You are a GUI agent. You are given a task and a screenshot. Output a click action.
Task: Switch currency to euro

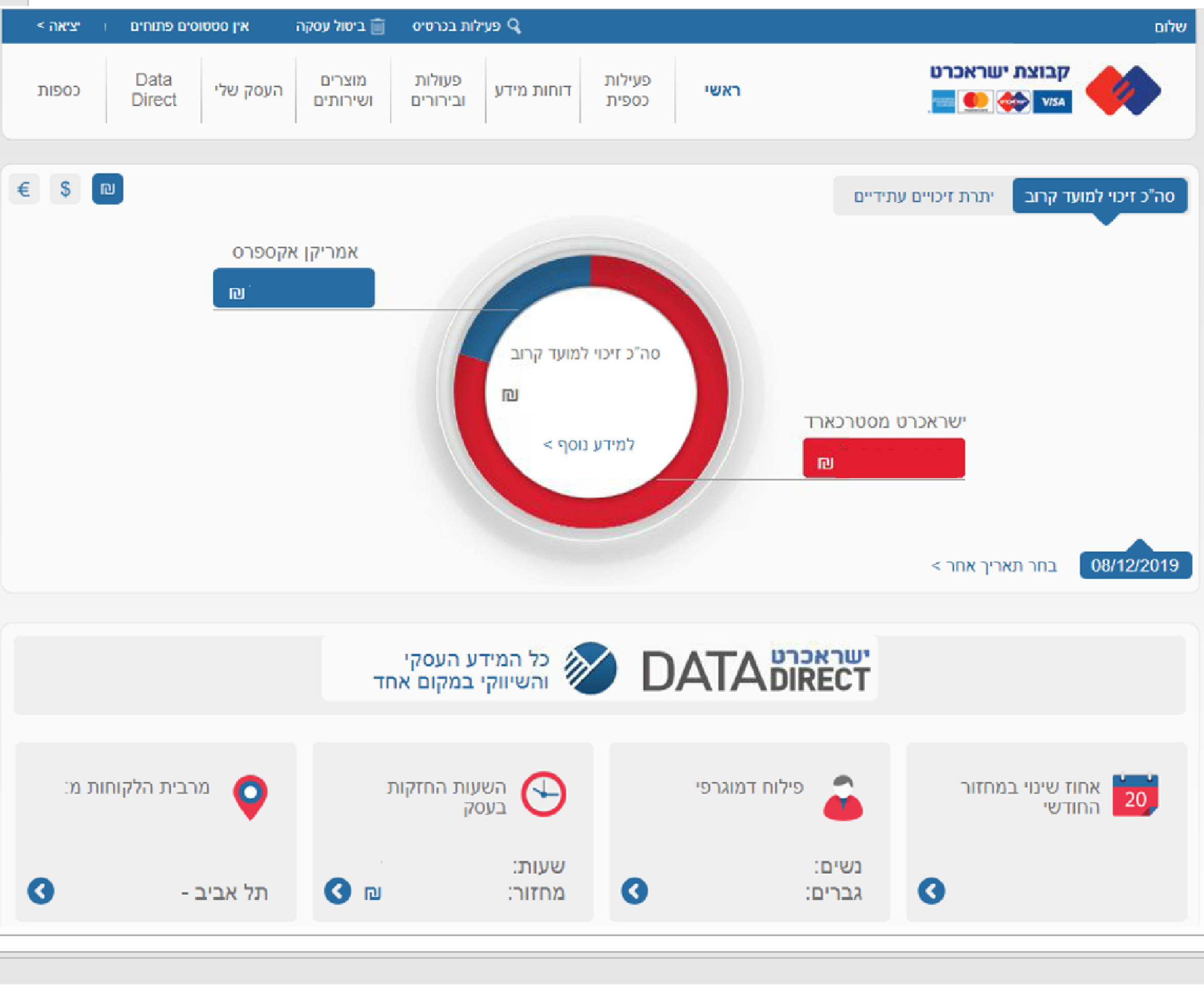24,189
